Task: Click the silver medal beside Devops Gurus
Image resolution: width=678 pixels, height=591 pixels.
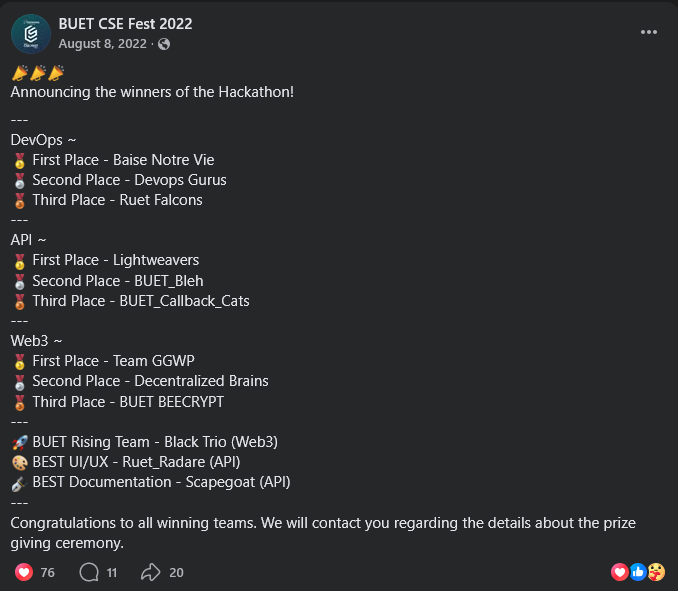Action: click(x=19, y=180)
